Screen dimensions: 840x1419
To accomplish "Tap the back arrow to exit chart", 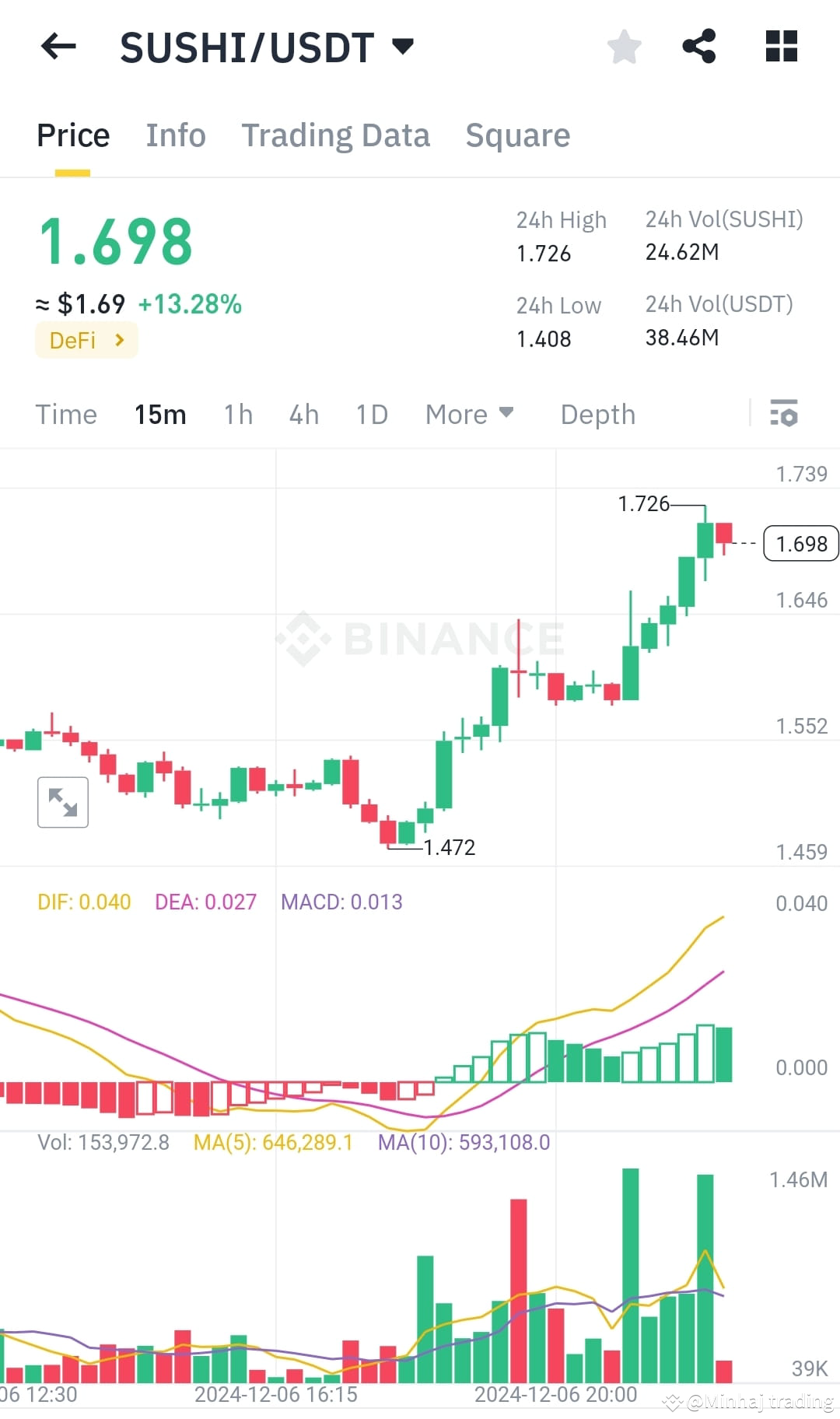I will click(58, 47).
